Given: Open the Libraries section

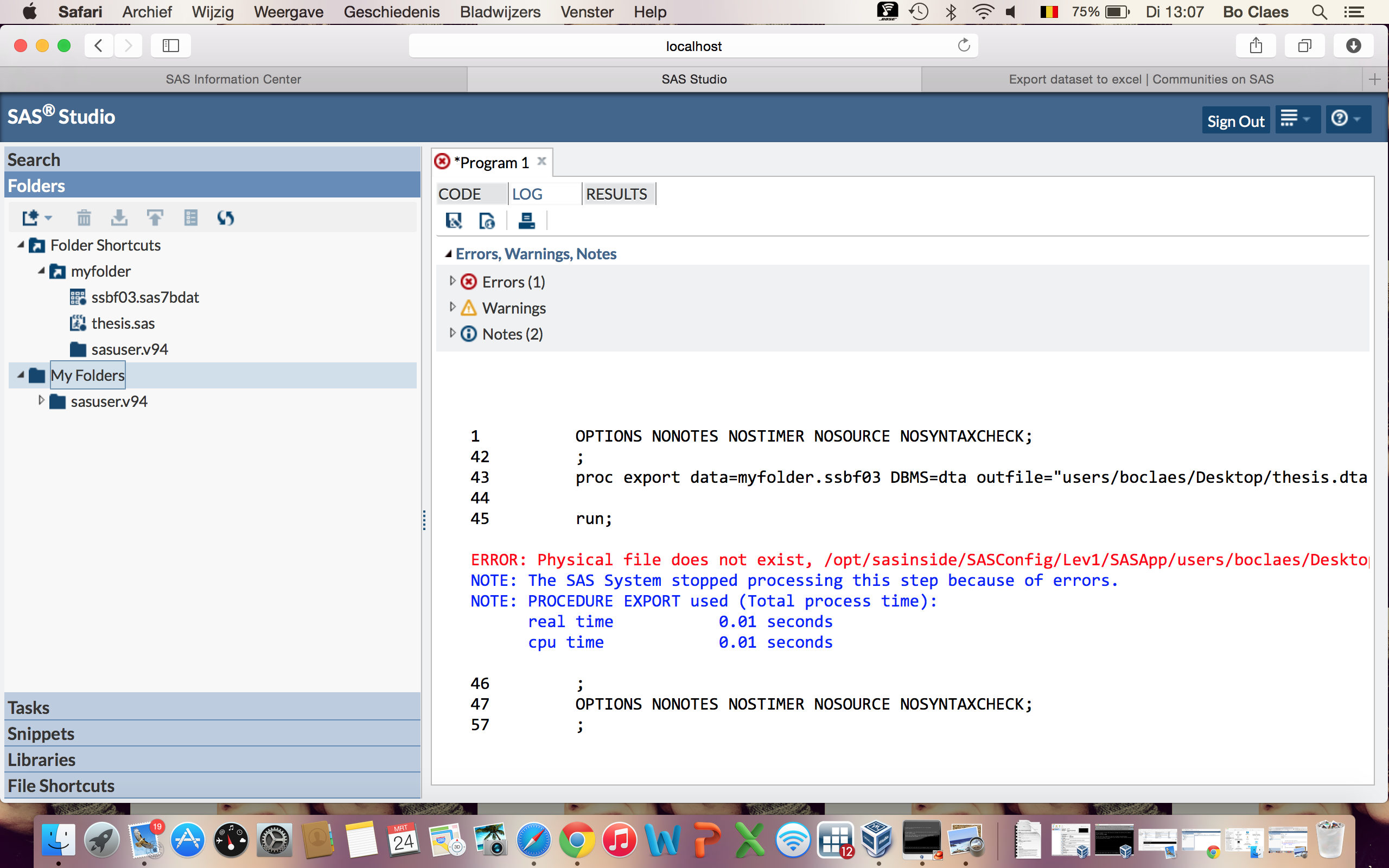Looking at the screenshot, I should click(41, 759).
